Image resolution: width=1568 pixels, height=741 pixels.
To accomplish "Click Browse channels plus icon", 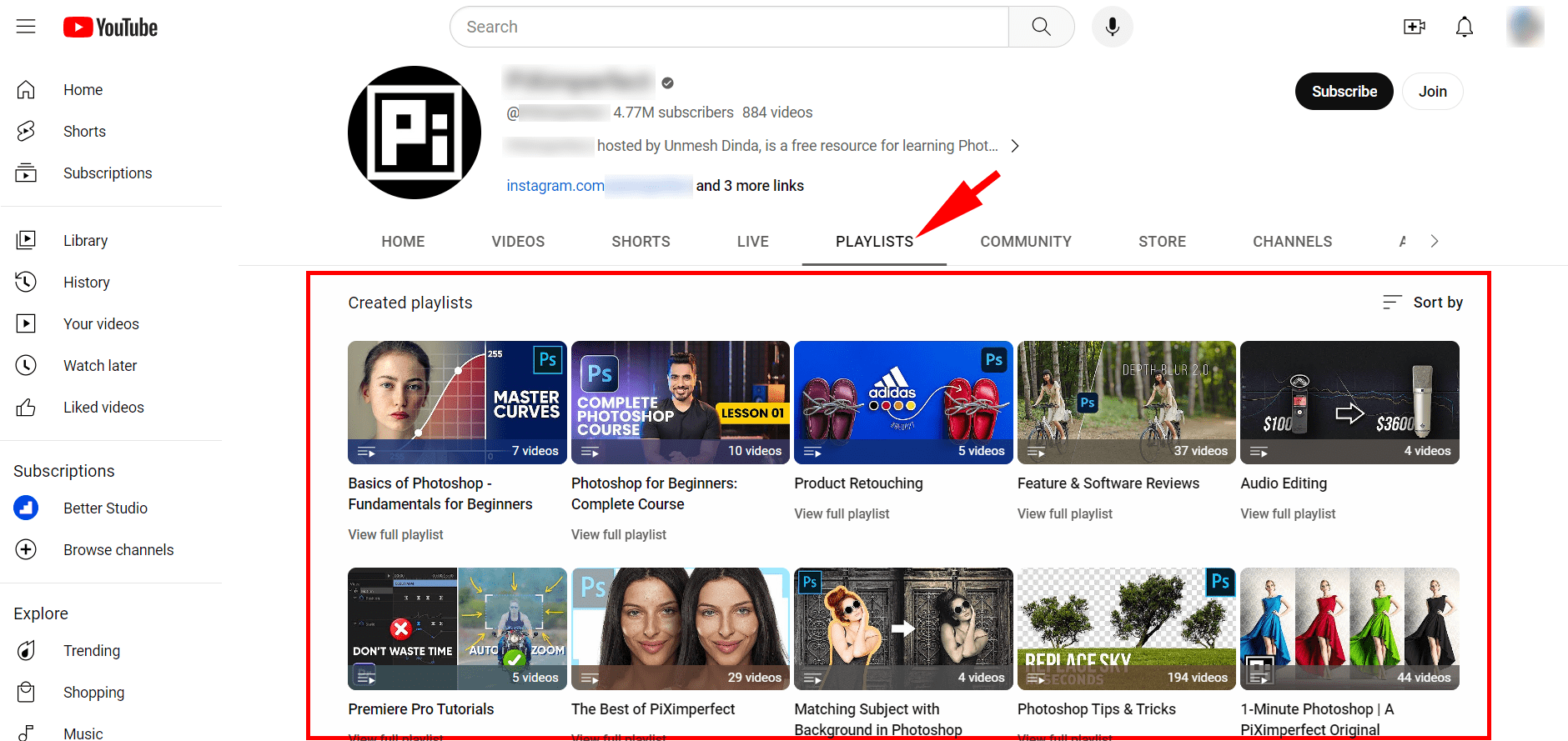I will (x=26, y=549).
